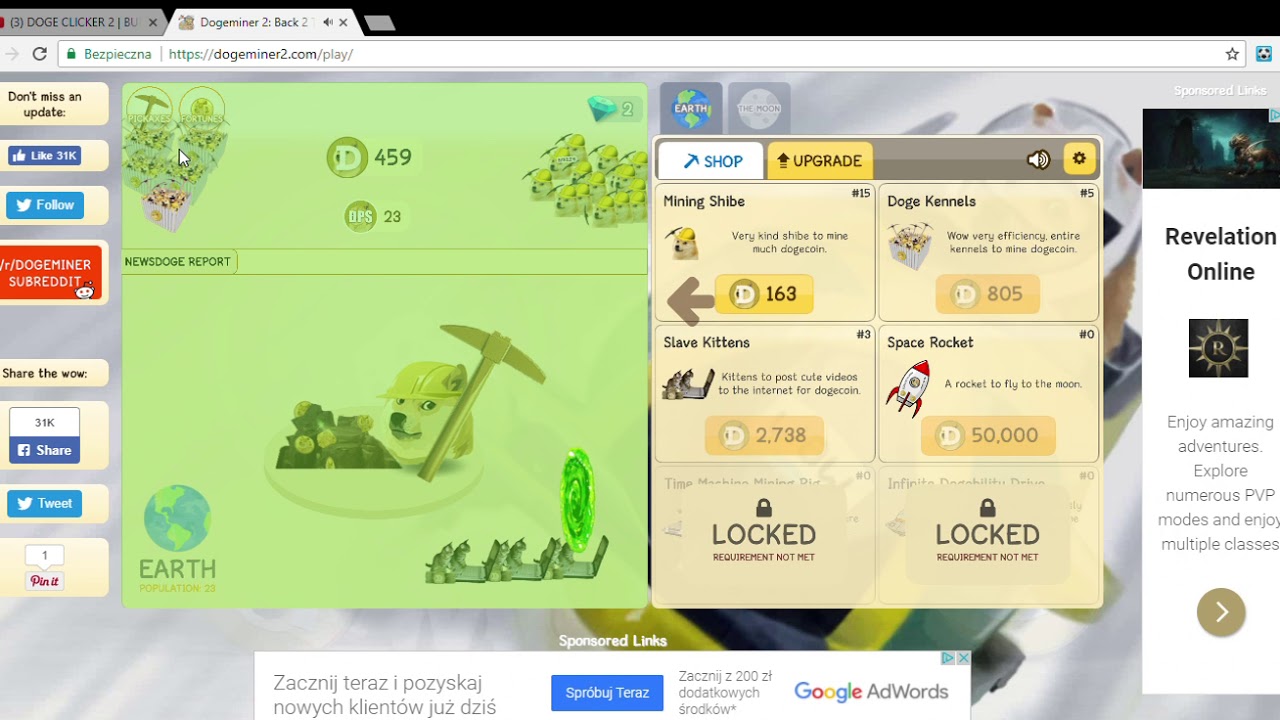The image size is (1280, 720).
Task: Click the 31K share count bubble
Action: click(x=44, y=422)
